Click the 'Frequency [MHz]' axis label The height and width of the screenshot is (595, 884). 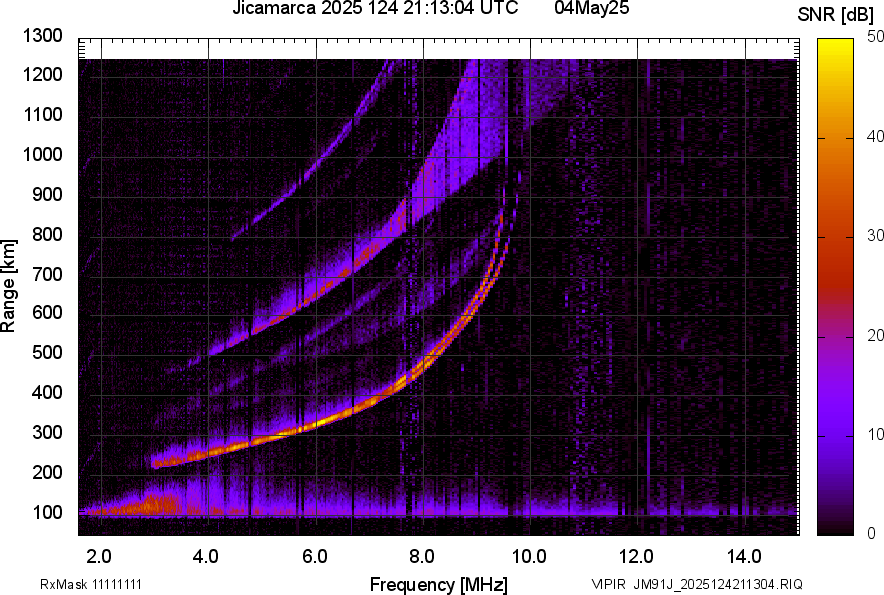tap(439, 584)
